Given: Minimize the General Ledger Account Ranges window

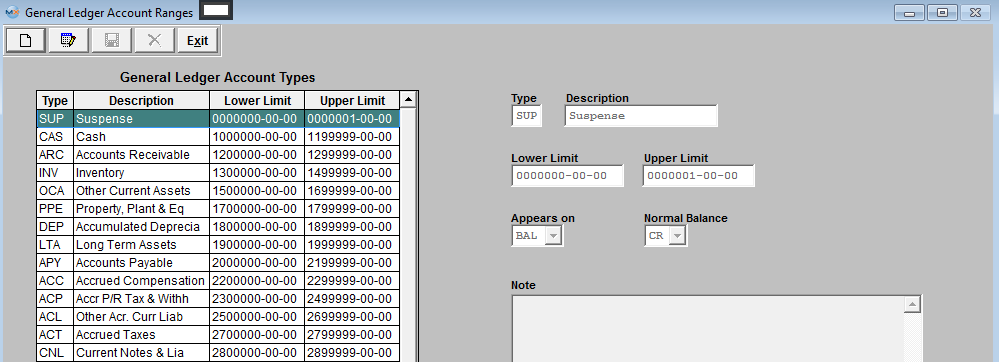Looking at the screenshot, I should pos(909,12).
